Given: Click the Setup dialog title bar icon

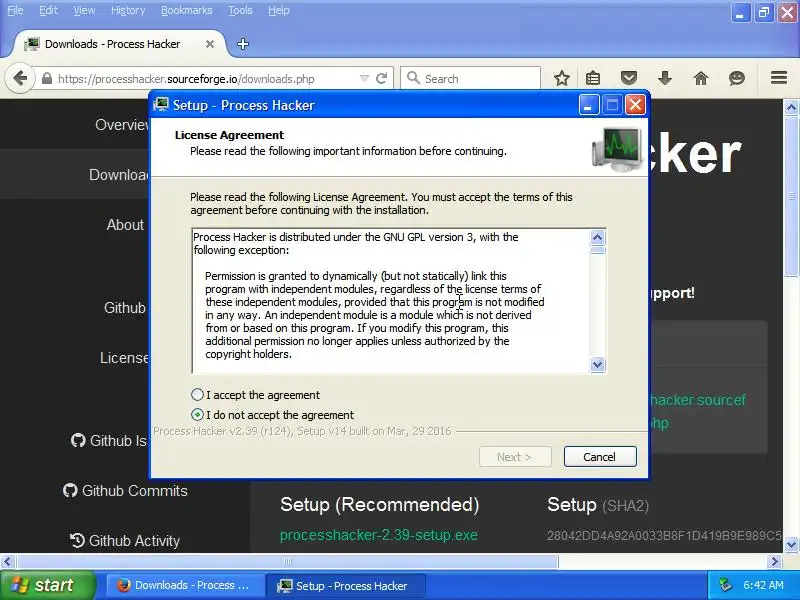Looking at the screenshot, I should 161,105.
